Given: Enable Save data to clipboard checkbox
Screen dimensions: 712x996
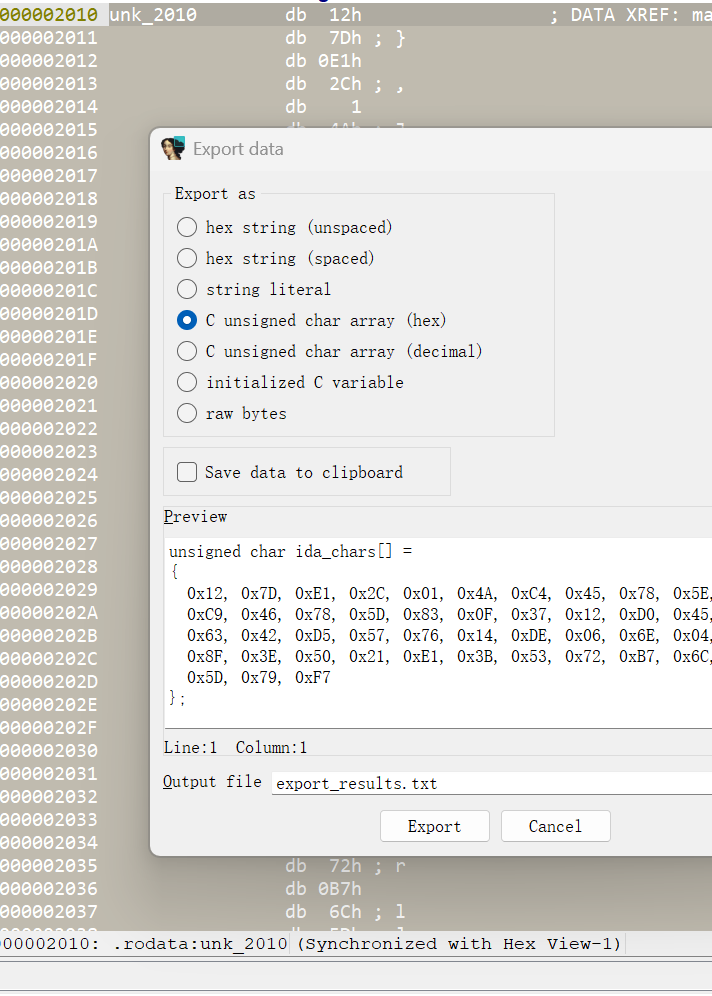Looking at the screenshot, I should [187, 472].
